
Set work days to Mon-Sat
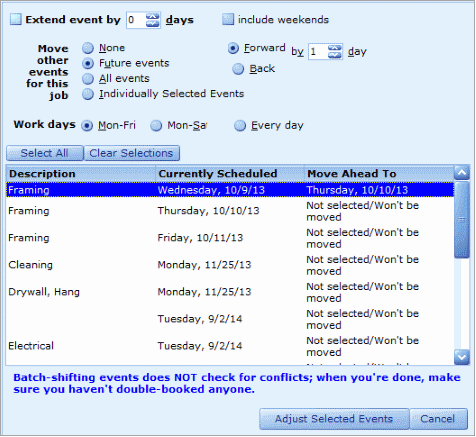156,126
